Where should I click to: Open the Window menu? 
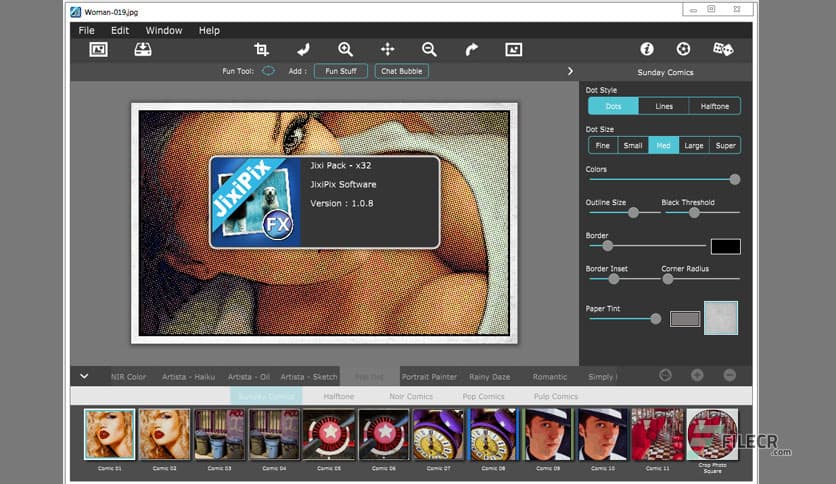[164, 30]
